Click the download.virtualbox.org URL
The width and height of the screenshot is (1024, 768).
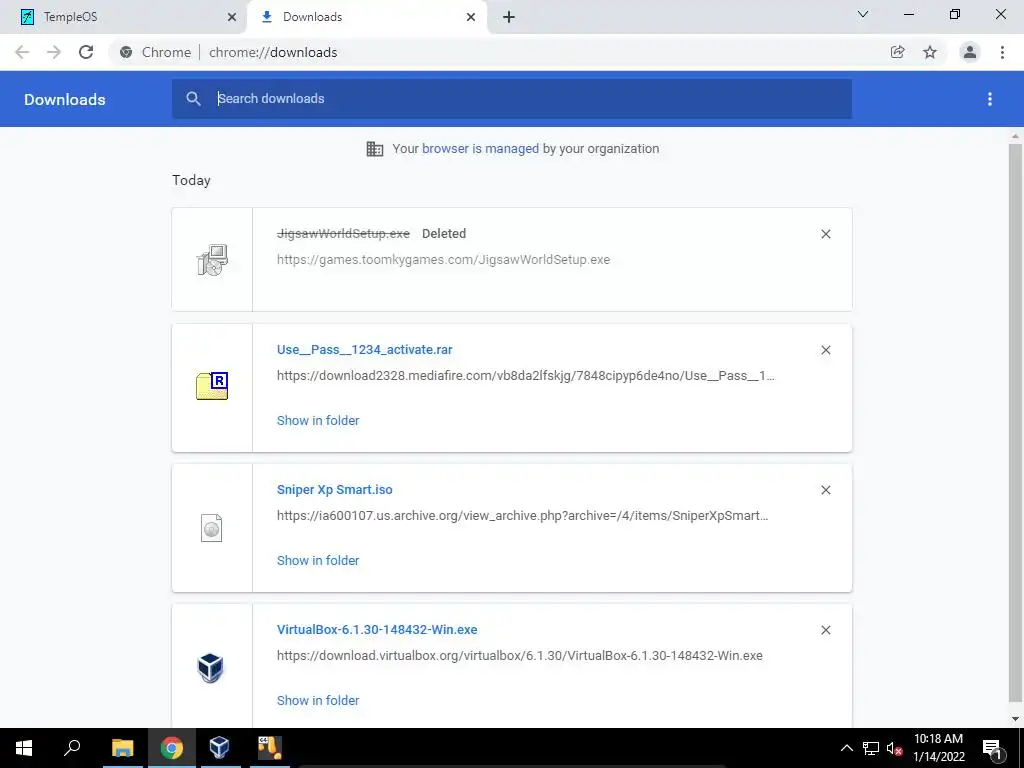pyautogui.click(x=520, y=656)
